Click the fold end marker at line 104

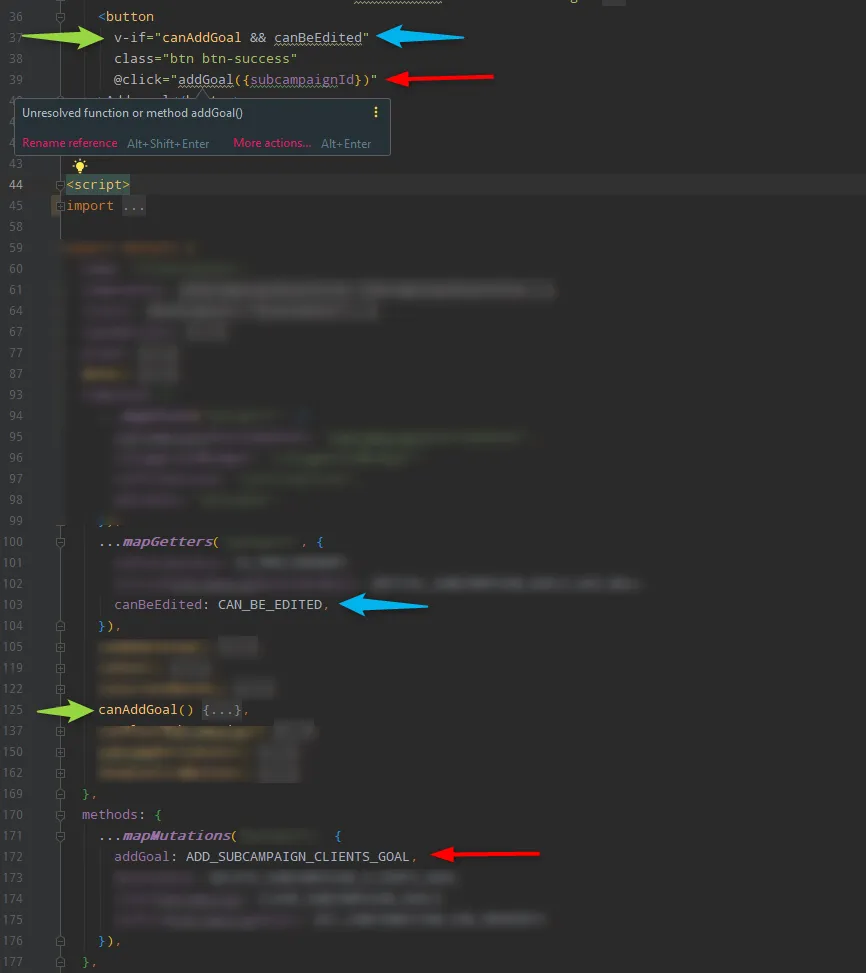(60, 626)
